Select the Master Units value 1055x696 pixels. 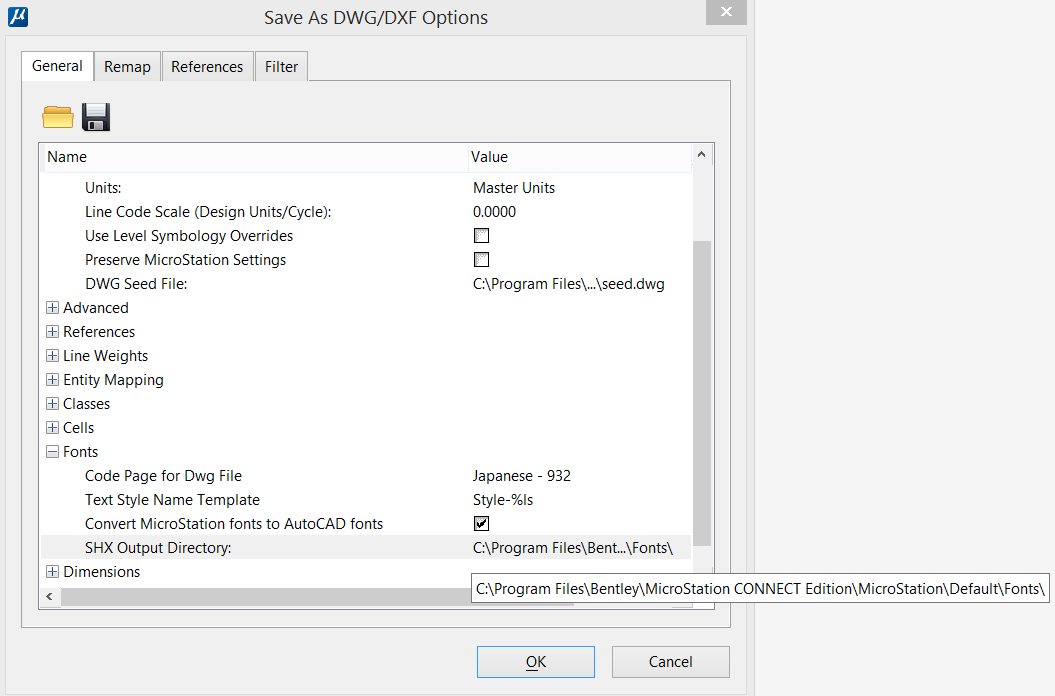click(x=514, y=188)
